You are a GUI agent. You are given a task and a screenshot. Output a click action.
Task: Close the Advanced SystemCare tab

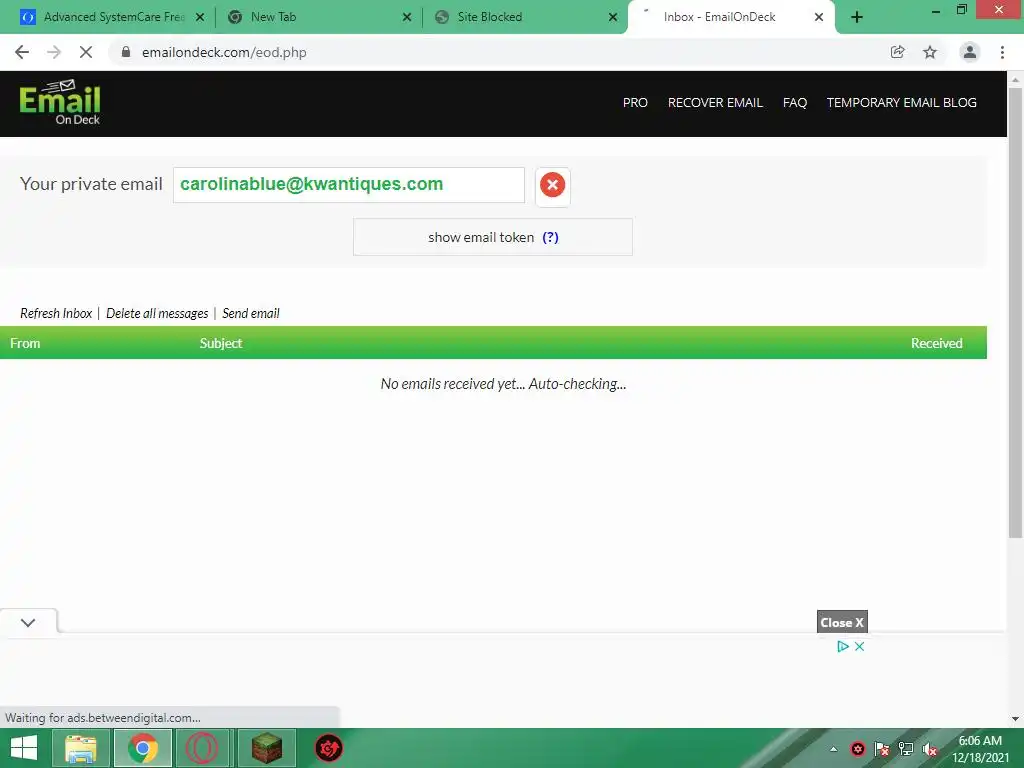click(200, 18)
